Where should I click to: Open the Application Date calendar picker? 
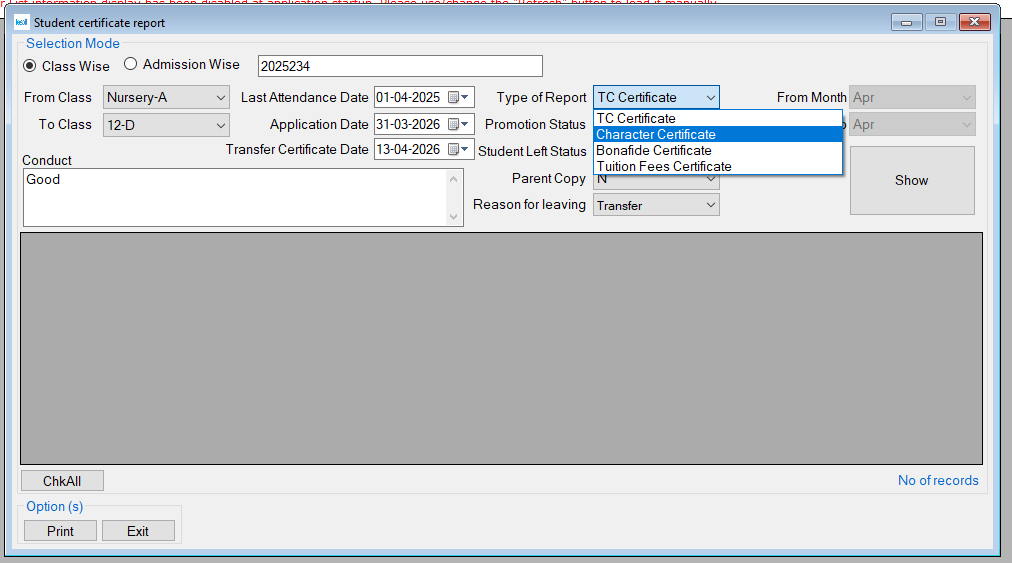[x=458, y=125]
